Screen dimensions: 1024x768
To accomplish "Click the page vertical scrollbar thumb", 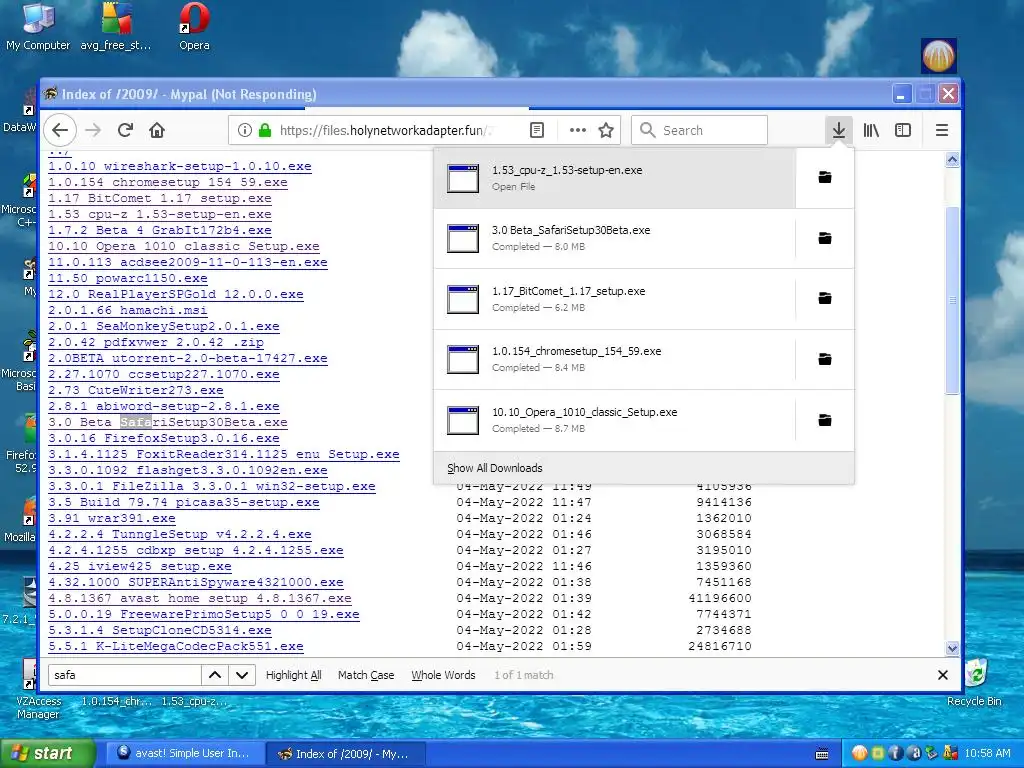I will coord(952,300).
